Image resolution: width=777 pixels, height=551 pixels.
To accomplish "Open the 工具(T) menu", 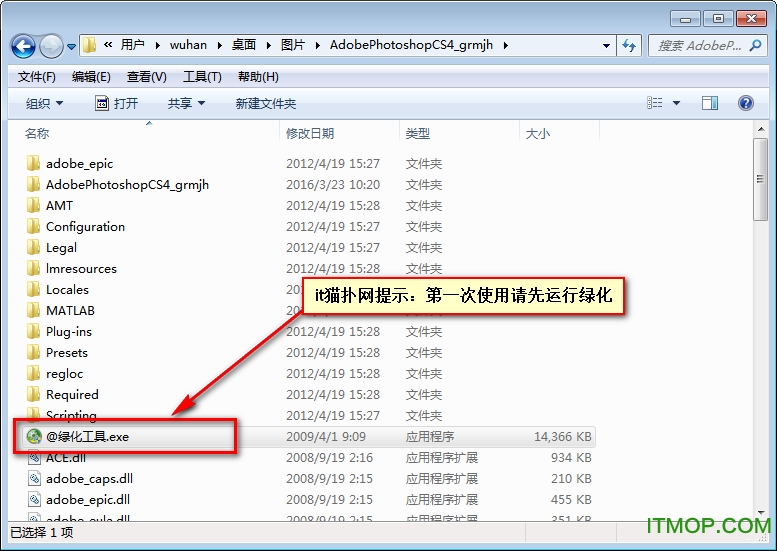I will (x=202, y=77).
